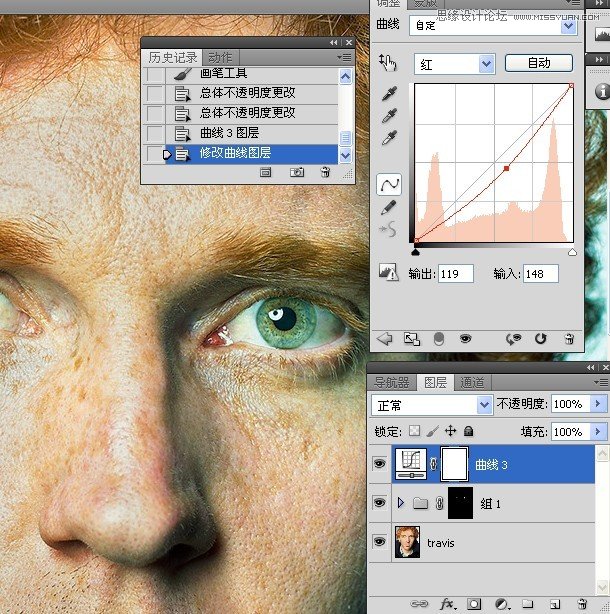Hide the 组 1 group layer
This screenshot has height=614, width=610.
pos(379,502)
